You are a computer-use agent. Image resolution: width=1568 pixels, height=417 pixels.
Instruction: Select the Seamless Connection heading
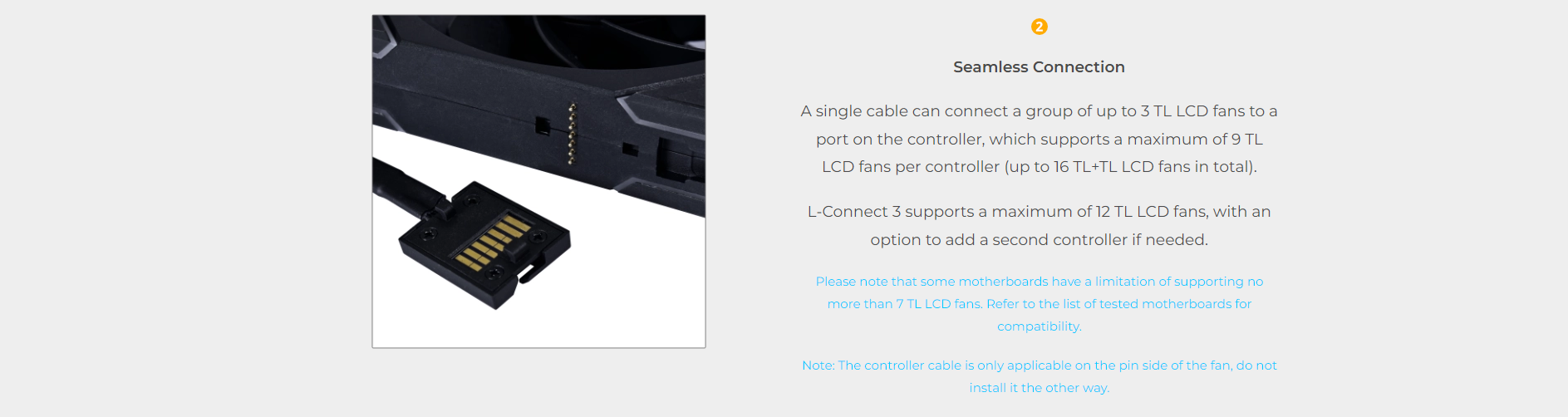click(x=1039, y=66)
